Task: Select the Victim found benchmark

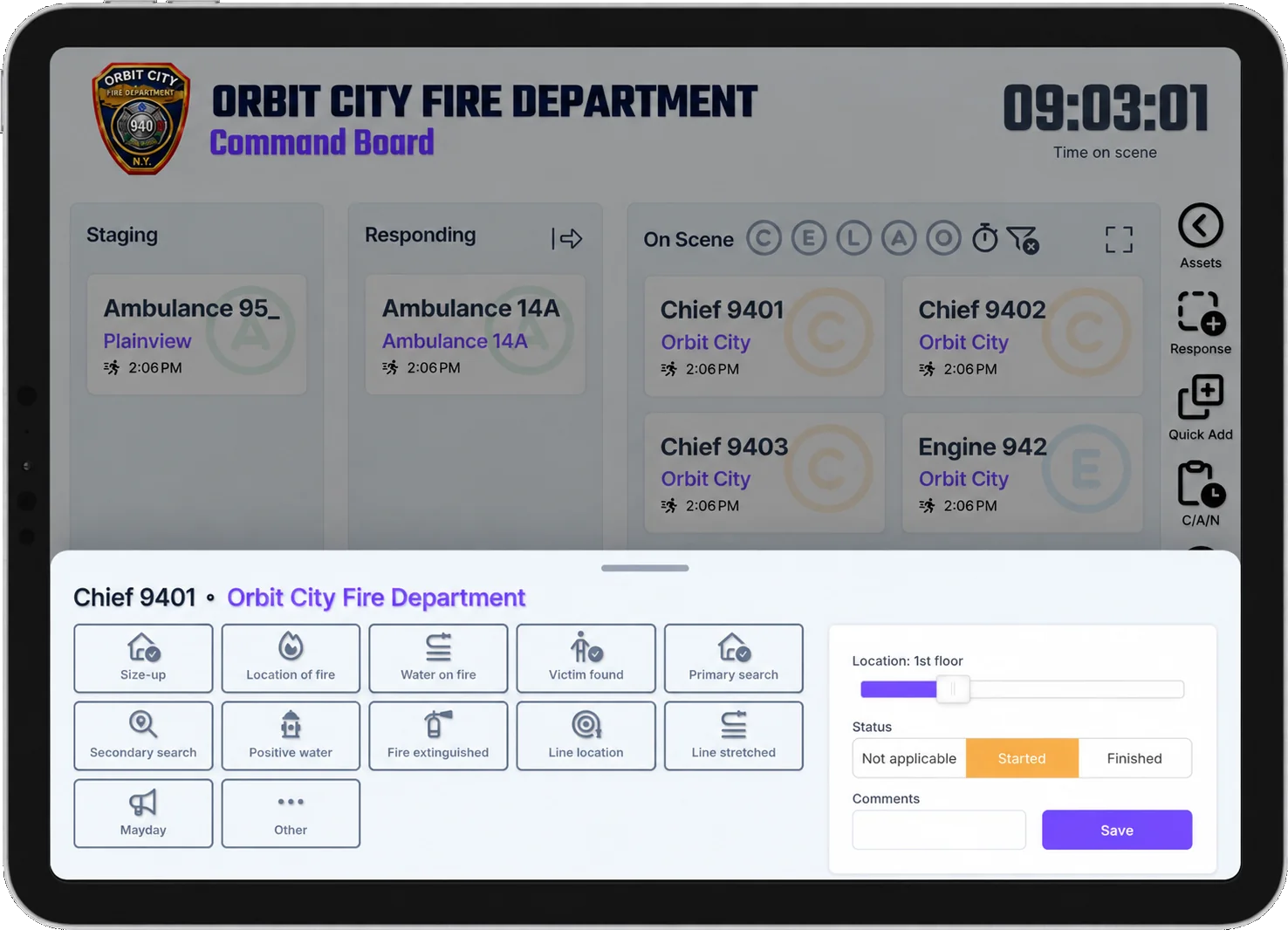Action: pos(586,659)
